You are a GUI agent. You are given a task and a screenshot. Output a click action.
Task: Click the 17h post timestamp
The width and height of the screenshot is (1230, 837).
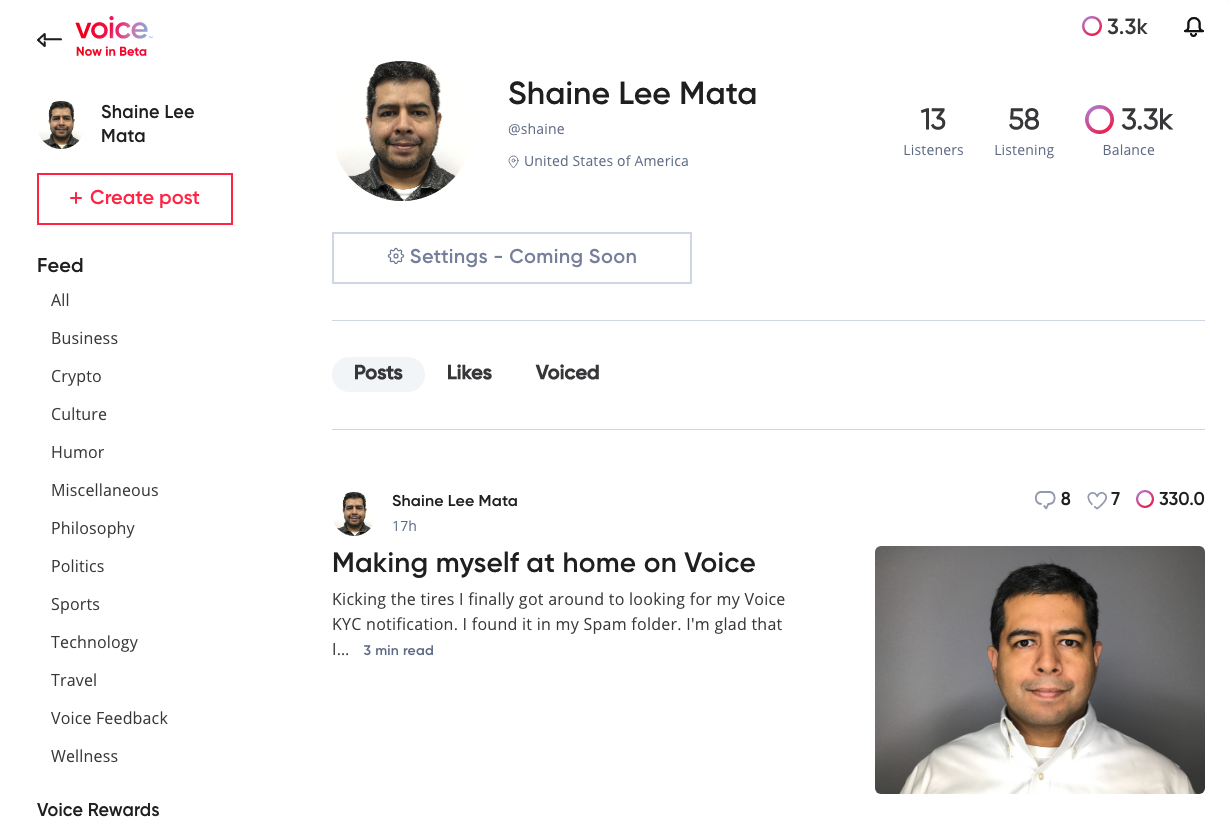[404, 526]
